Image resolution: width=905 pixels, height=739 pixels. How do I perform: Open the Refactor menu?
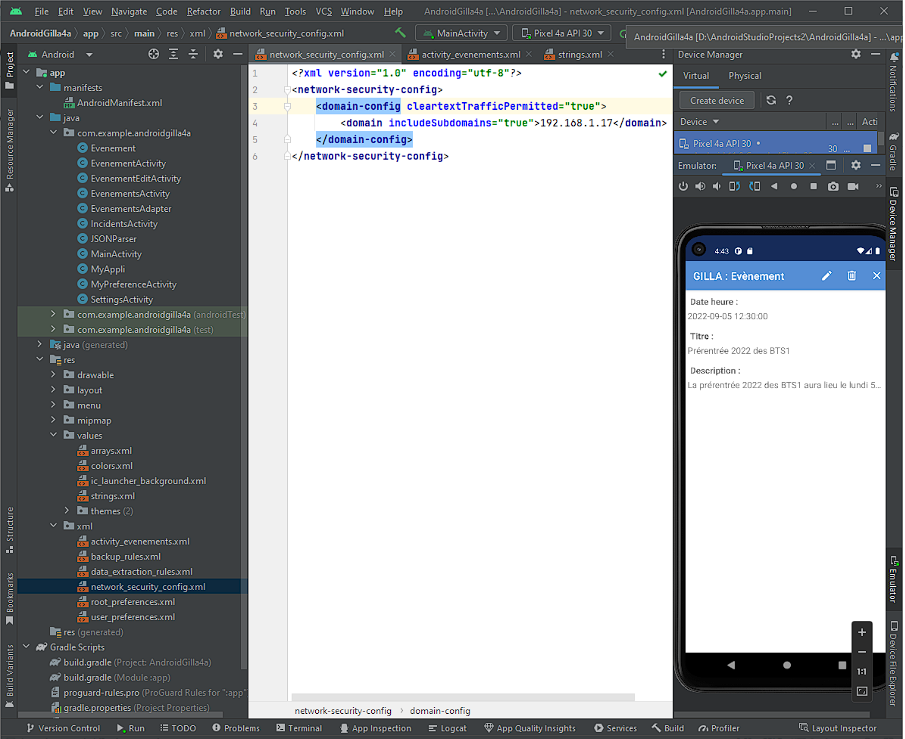pyautogui.click(x=204, y=11)
